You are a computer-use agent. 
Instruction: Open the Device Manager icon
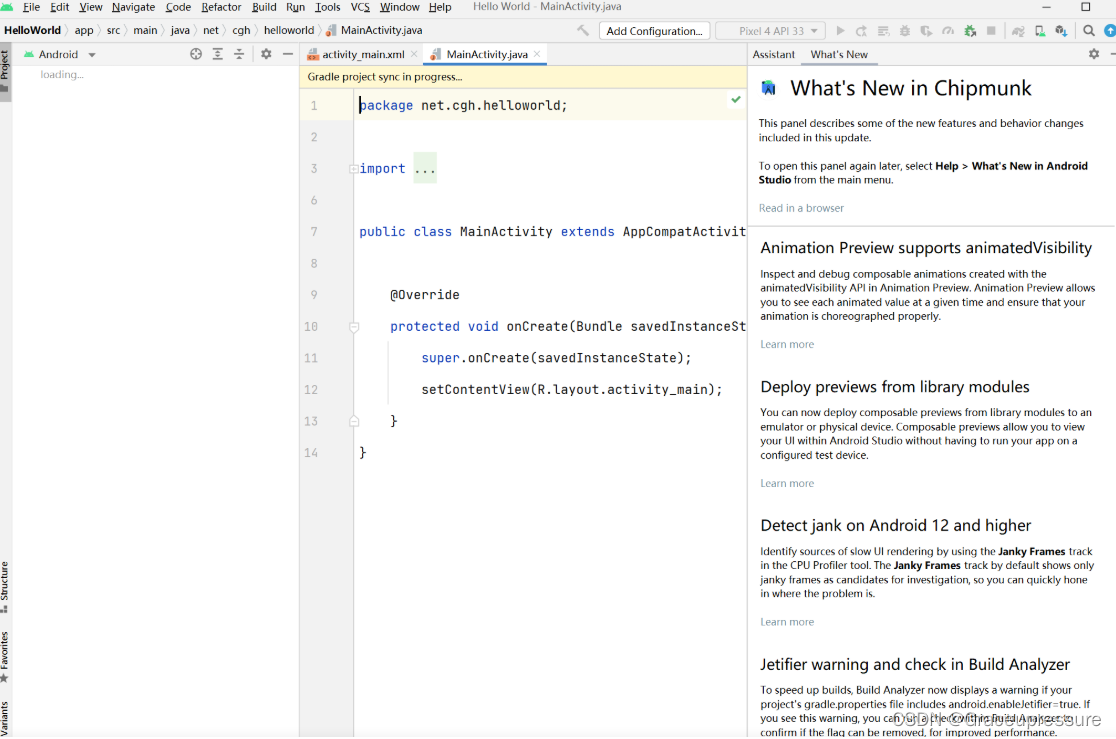[1040, 31]
